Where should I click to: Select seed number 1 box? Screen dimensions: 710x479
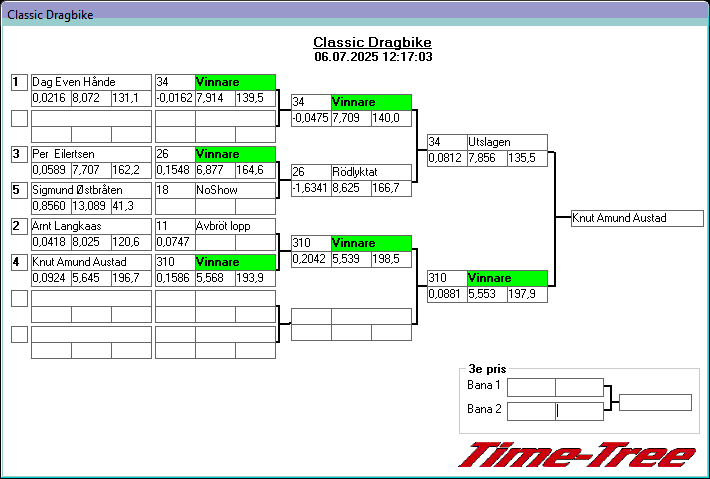(x=19, y=83)
